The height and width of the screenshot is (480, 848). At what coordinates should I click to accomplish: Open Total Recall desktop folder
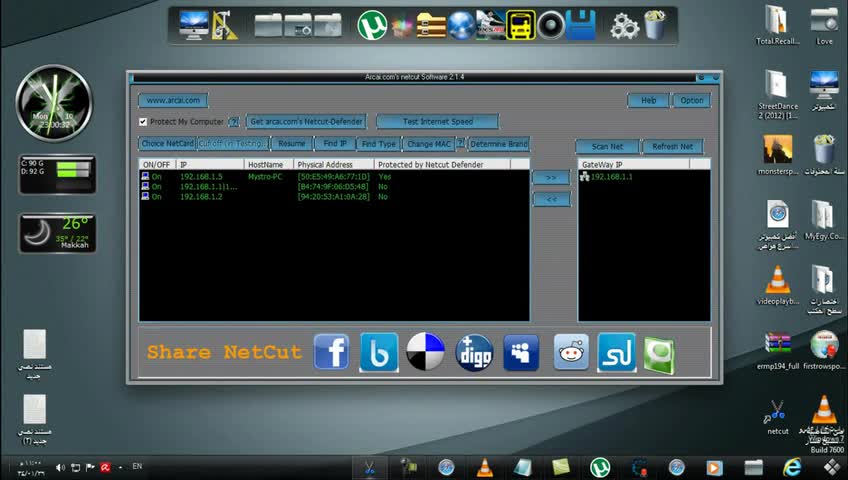[x=778, y=25]
